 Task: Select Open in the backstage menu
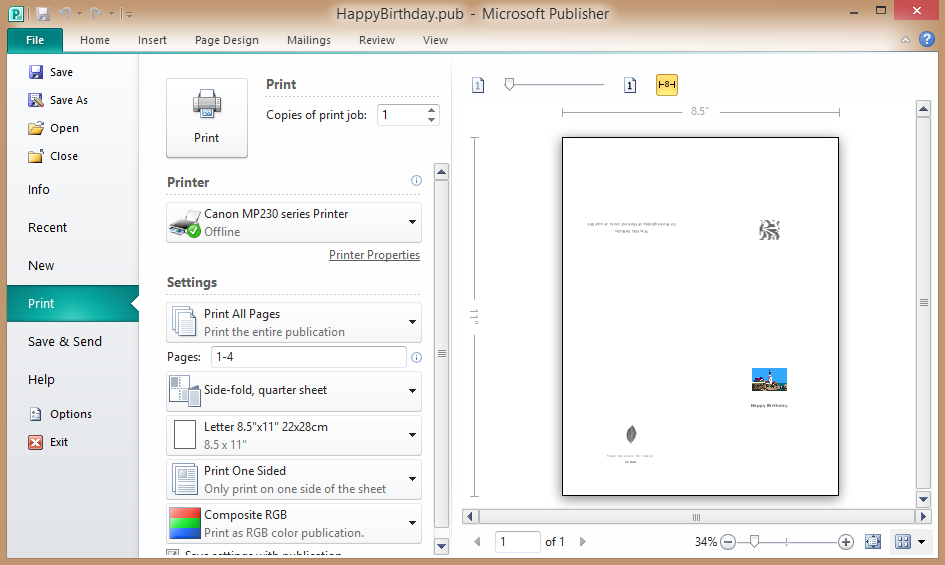(54, 128)
